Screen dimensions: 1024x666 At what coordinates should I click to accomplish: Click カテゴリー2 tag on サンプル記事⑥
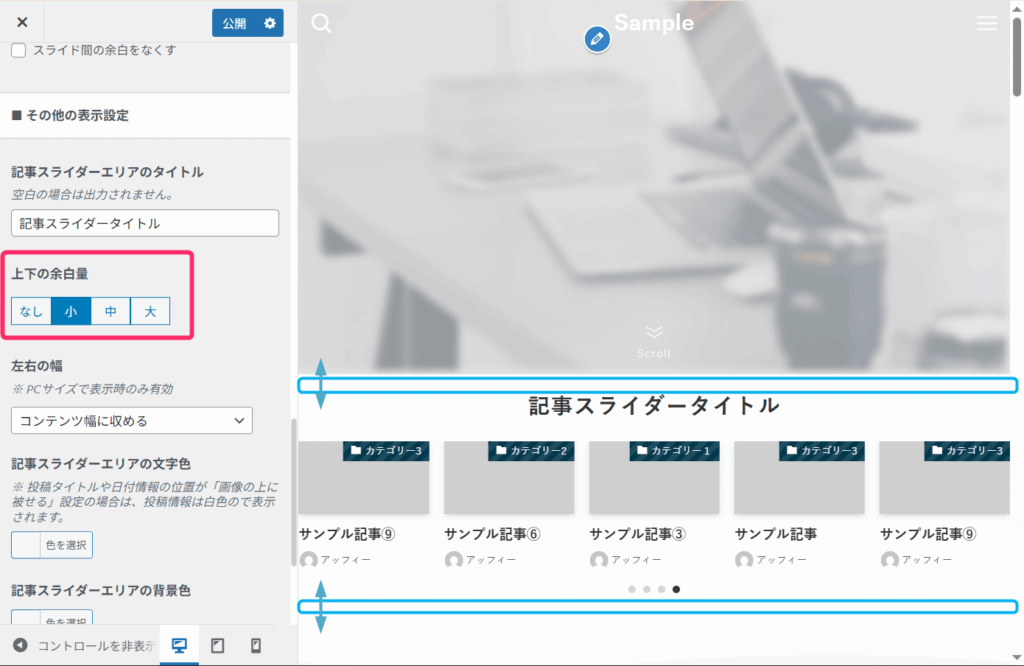pyautogui.click(x=531, y=451)
